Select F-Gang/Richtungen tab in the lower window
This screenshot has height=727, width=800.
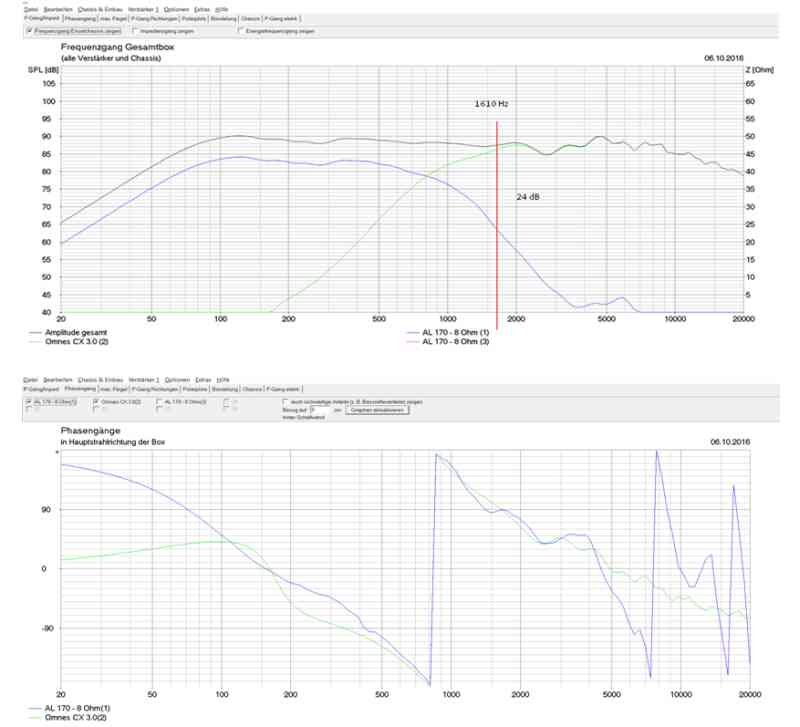click(x=155, y=389)
